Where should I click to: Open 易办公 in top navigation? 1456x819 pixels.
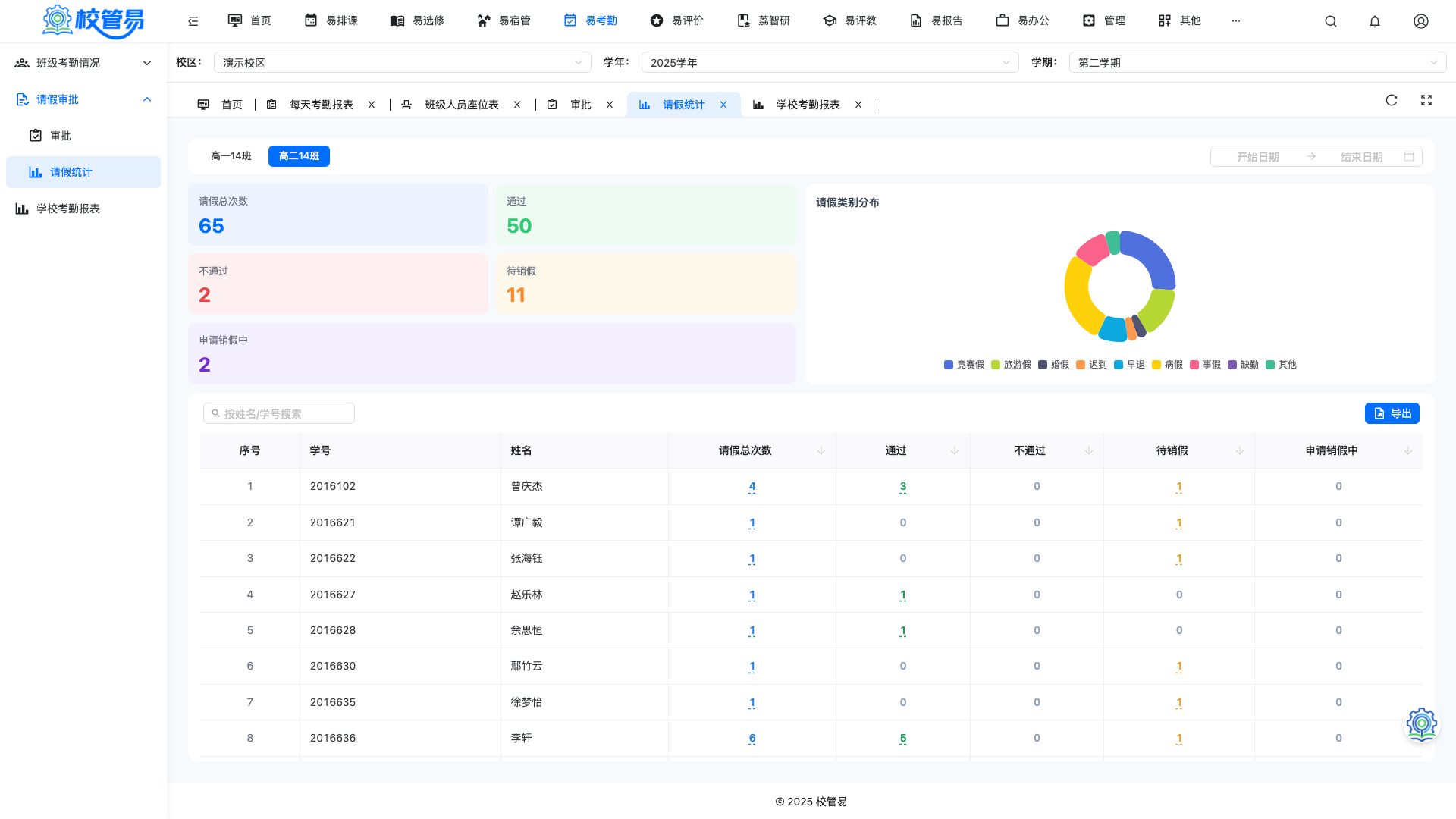click(1023, 20)
